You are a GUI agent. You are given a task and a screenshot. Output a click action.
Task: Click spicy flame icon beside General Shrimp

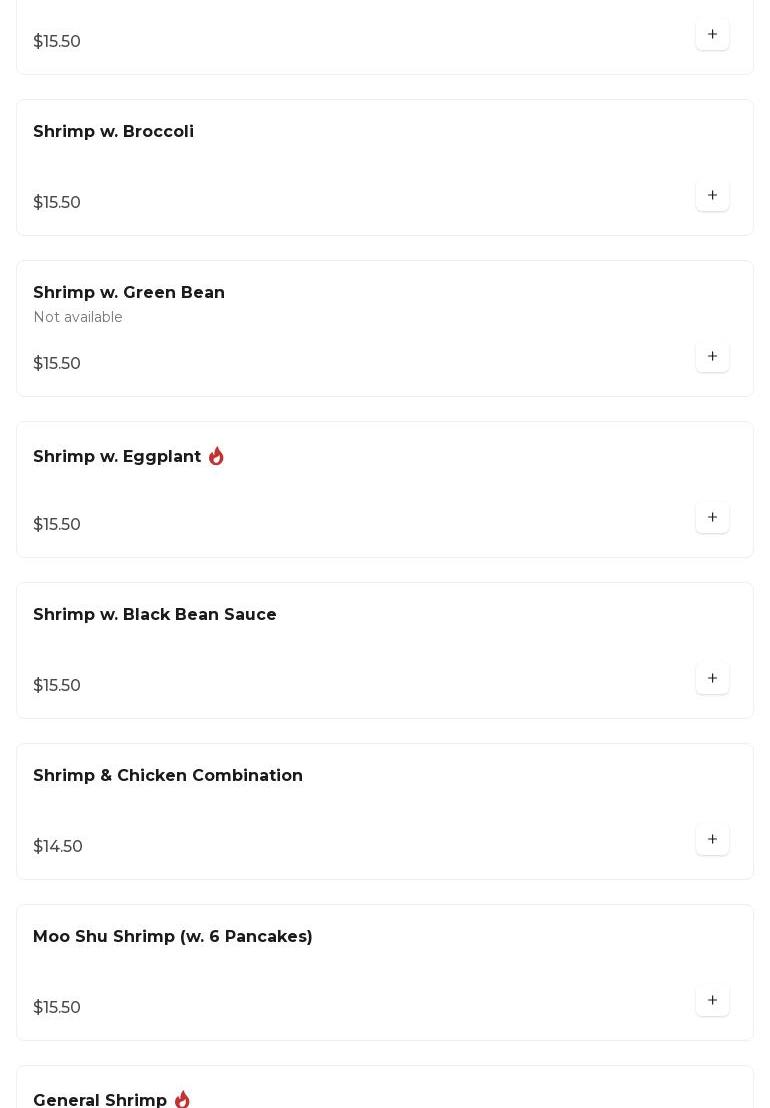(x=182, y=1099)
